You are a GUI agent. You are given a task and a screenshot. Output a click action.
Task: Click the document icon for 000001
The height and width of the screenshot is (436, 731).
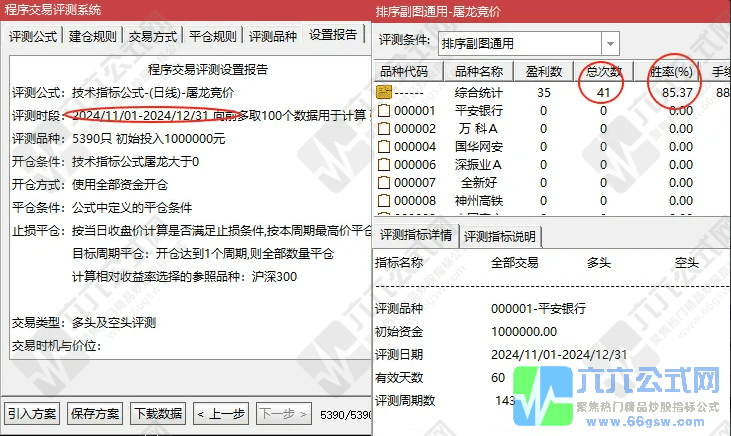pos(384,111)
